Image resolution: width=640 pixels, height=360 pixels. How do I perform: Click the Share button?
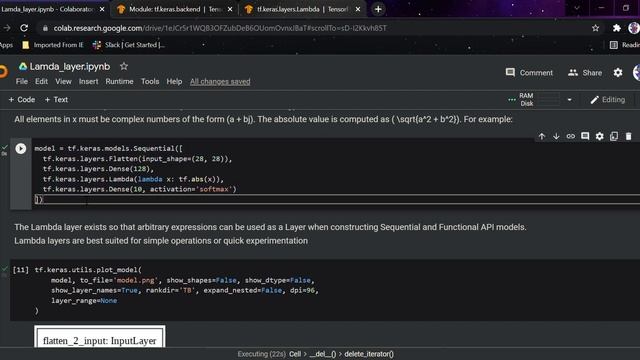[585, 73]
